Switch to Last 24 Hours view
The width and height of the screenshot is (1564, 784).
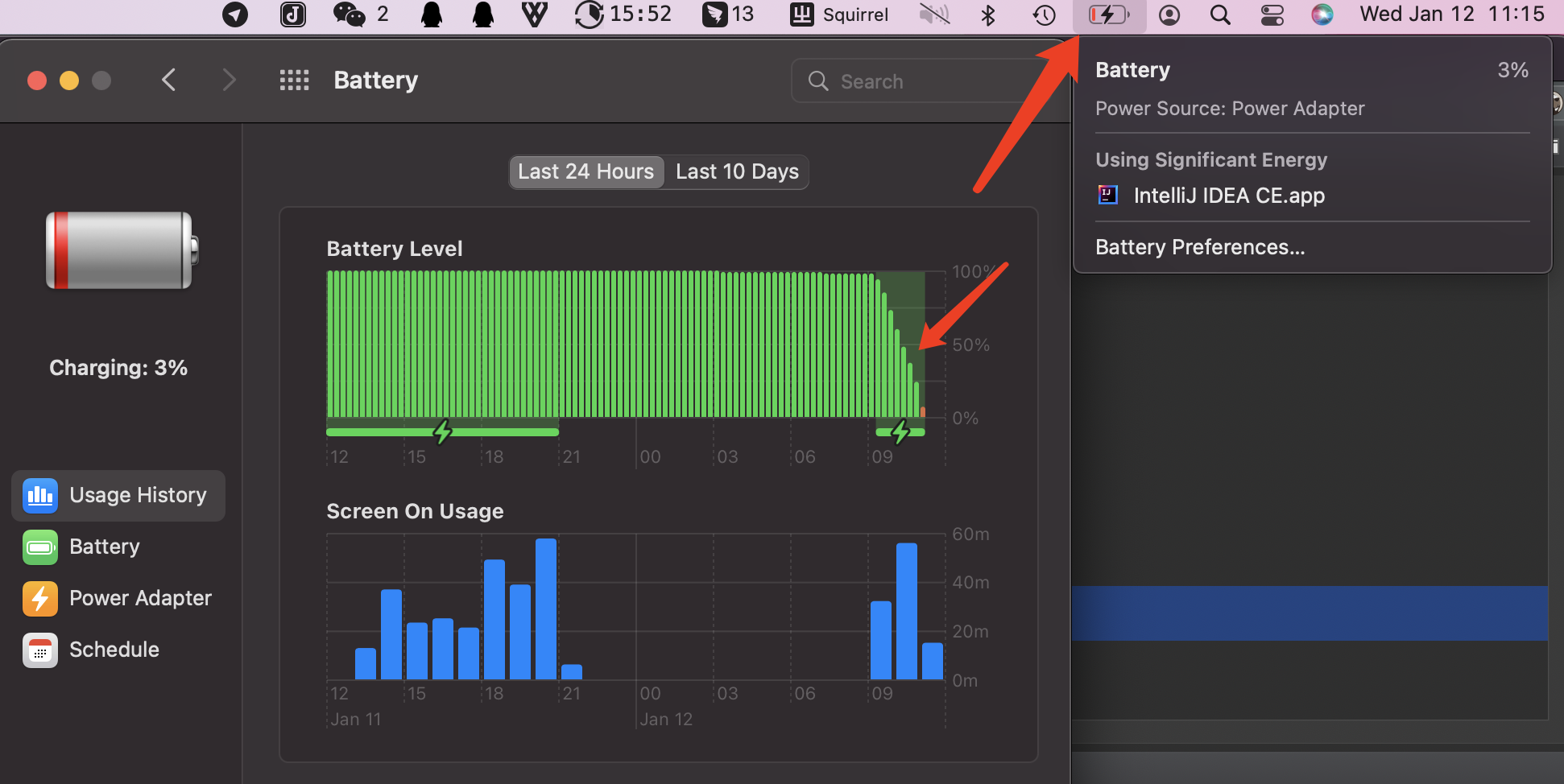586,171
